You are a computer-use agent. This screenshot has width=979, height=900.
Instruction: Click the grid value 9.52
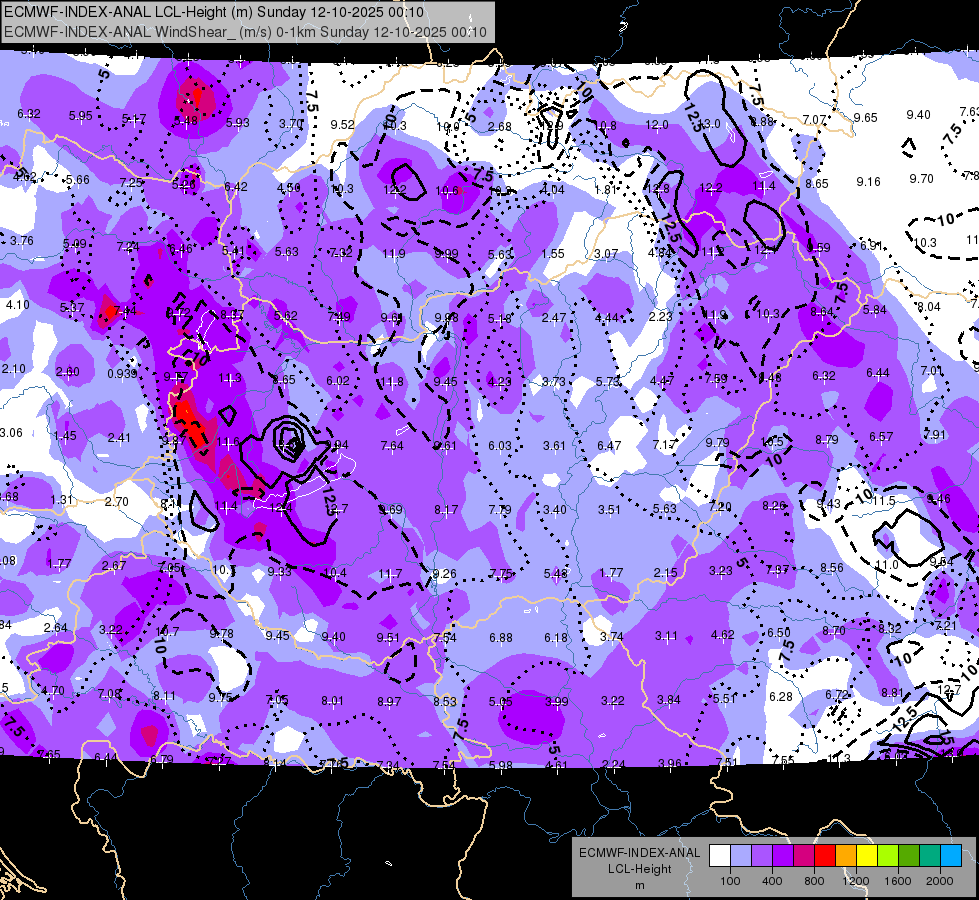pos(343,124)
